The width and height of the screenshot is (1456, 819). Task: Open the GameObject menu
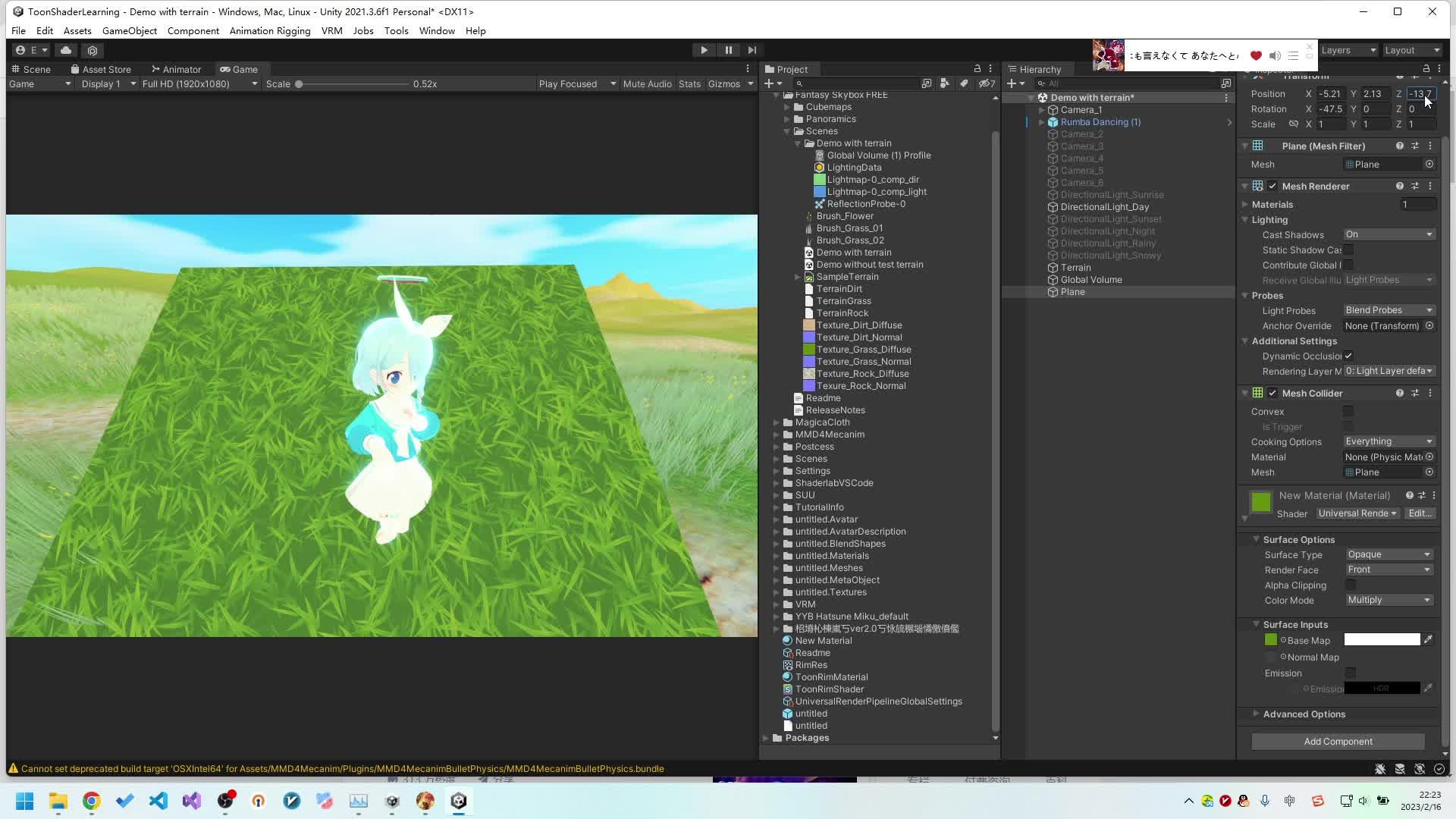pyautogui.click(x=129, y=30)
